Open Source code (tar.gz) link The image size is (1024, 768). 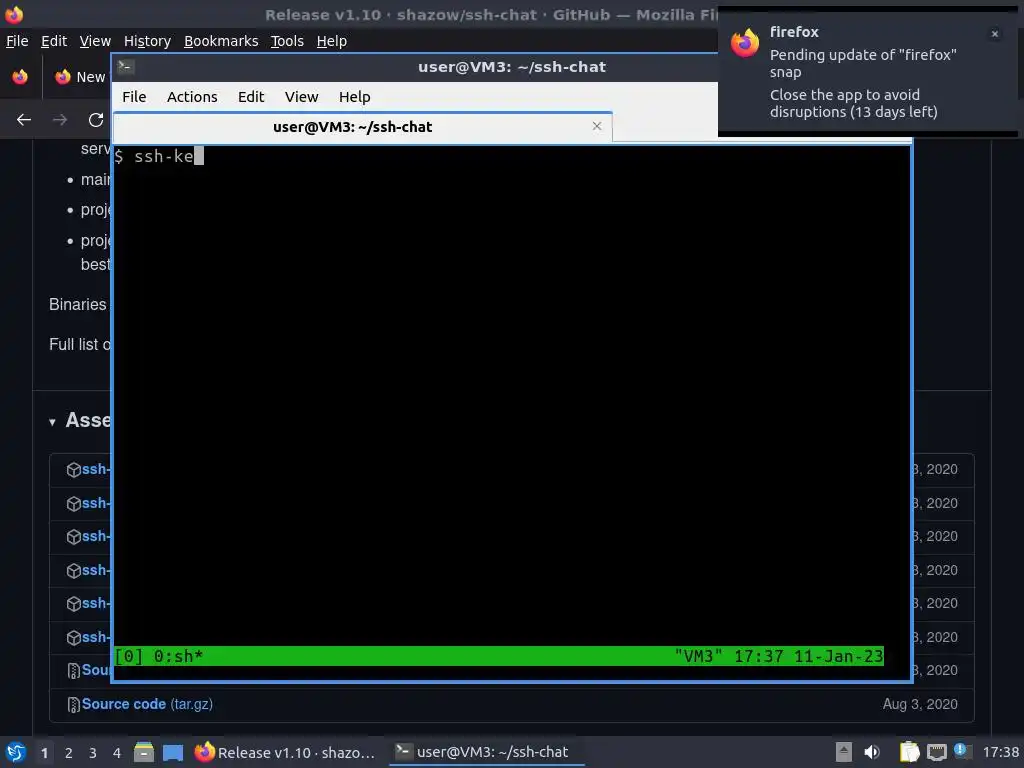147,704
